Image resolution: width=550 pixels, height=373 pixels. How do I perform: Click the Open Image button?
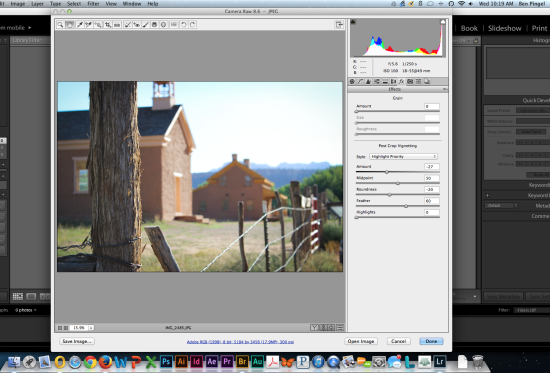(x=361, y=341)
